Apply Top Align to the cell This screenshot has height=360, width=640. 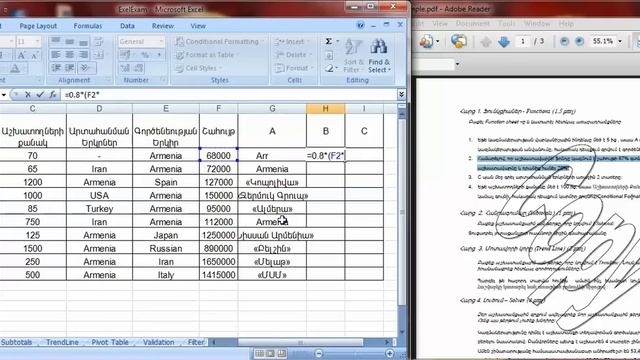[x=56, y=41]
